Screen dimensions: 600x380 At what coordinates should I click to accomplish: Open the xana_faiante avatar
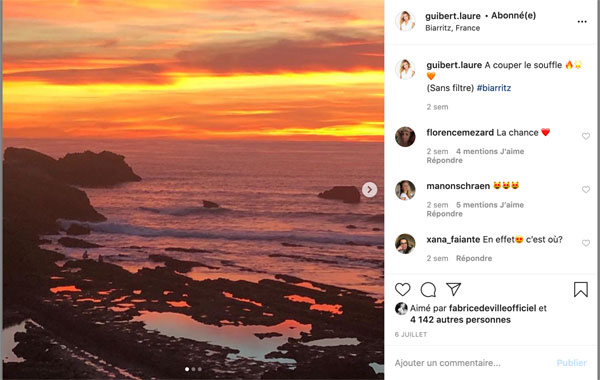pos(405,244)
